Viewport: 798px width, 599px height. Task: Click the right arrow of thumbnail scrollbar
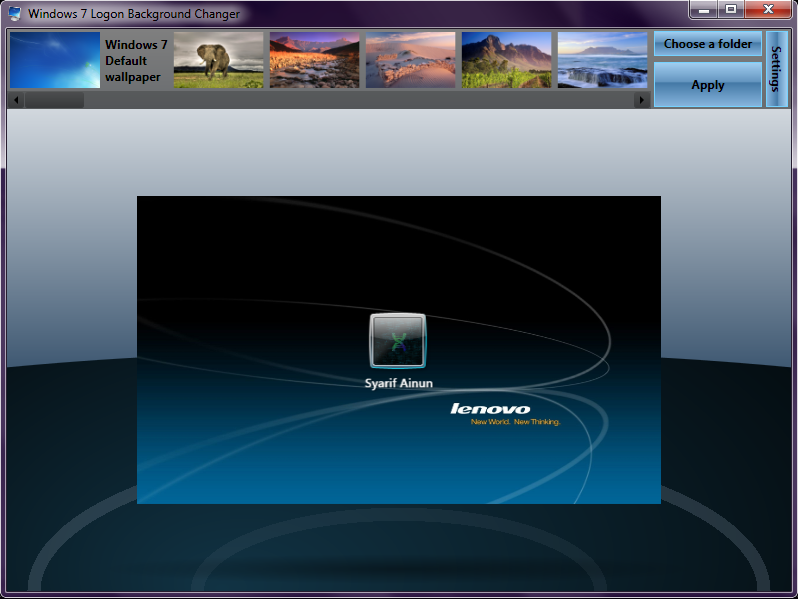pos(642,100)
